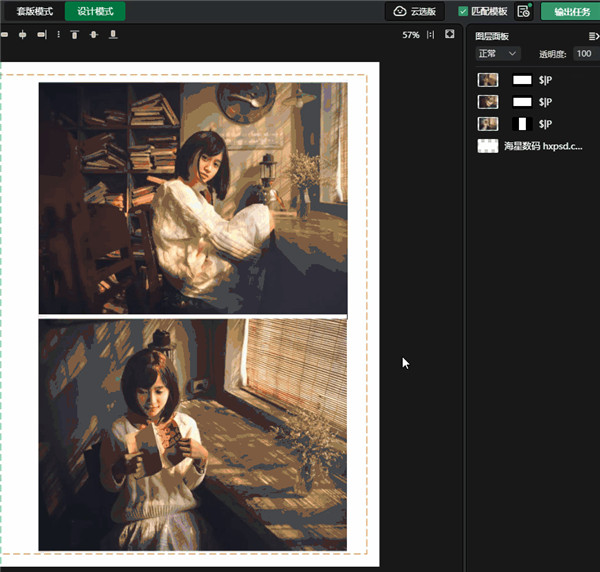
Task: Align objects to right edge
Action: [x=42, y=35]
